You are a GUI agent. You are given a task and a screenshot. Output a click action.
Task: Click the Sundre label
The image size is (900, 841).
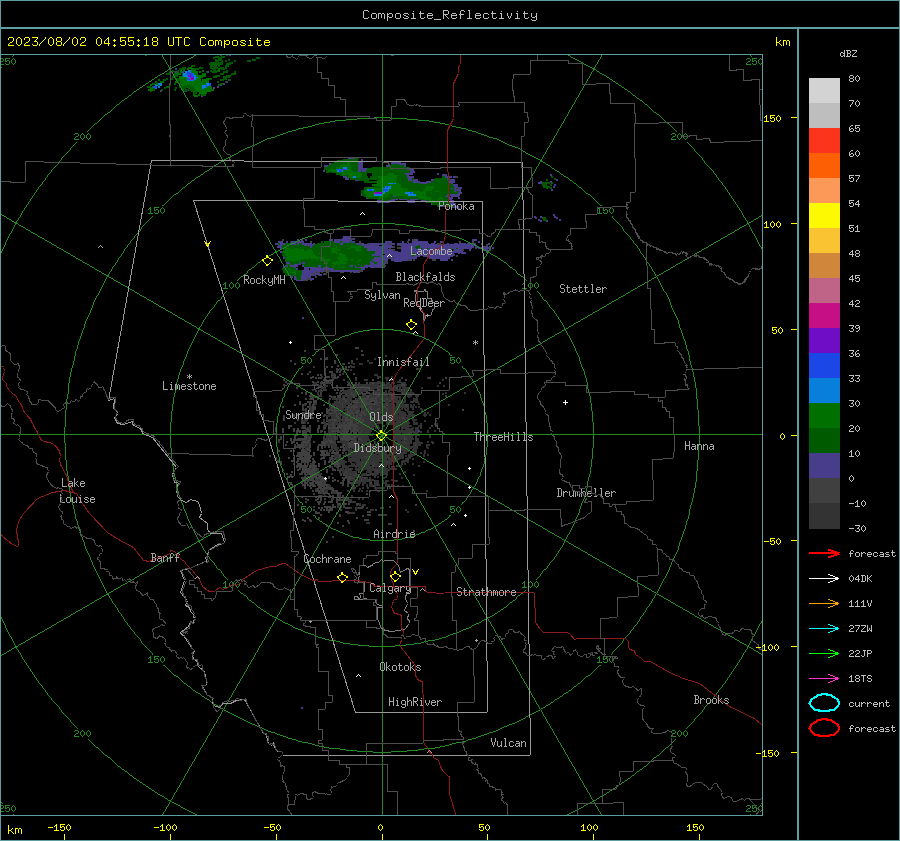[304, 415]
